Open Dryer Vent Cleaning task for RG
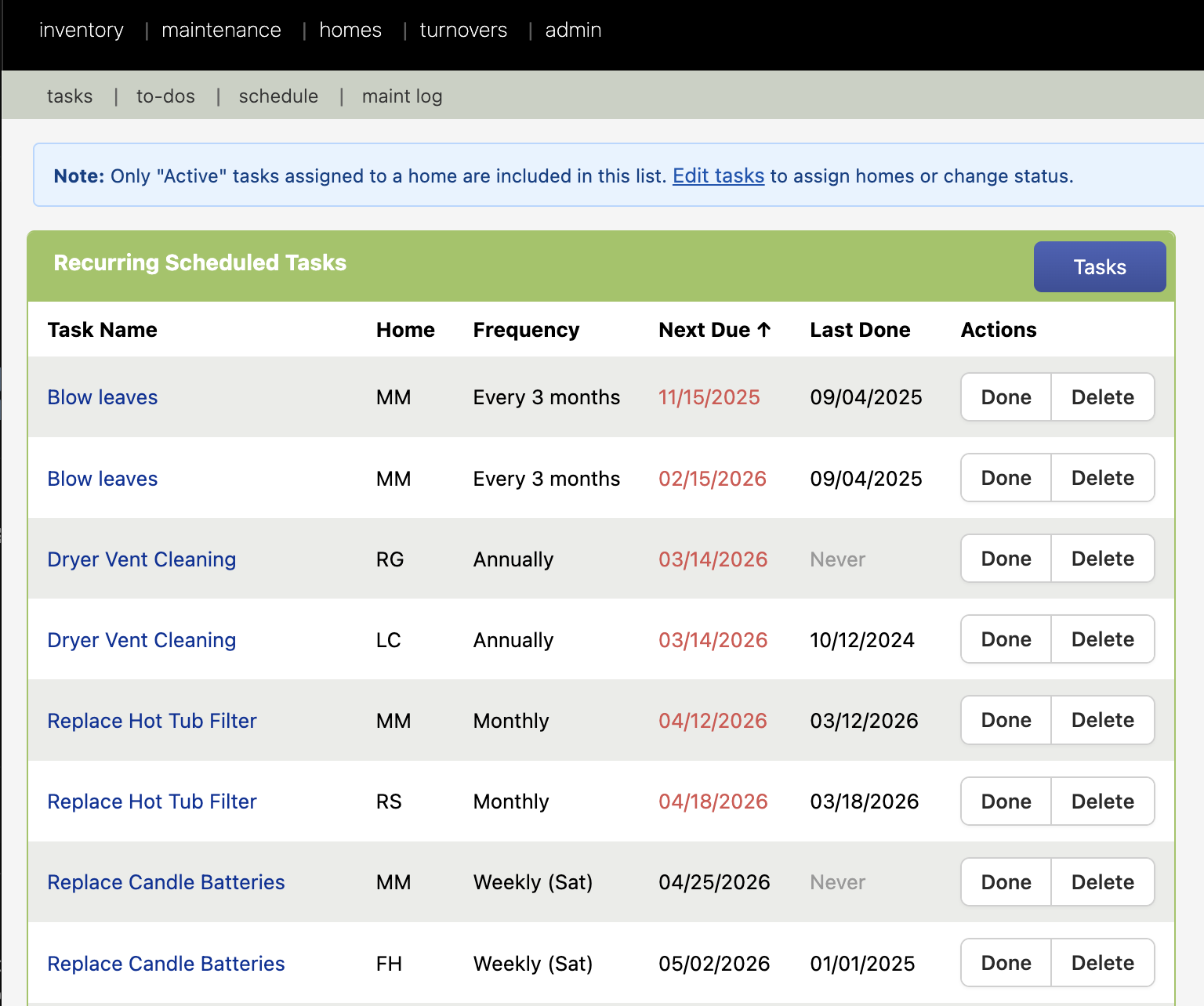This screenshot has width=1204, height=1006. click(141, 559)
